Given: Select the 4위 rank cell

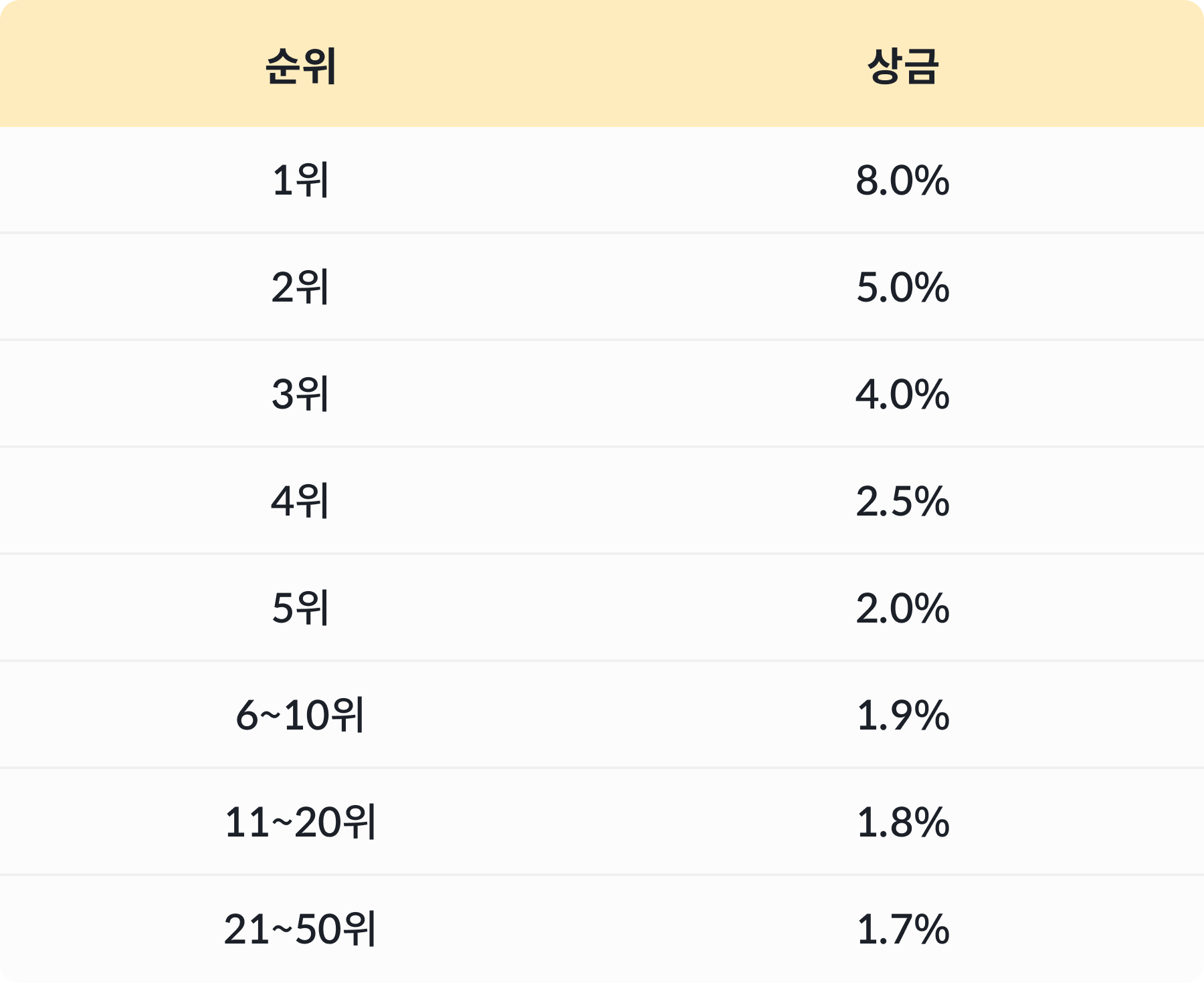Looking at the screenshot, I should click(301, 502).
